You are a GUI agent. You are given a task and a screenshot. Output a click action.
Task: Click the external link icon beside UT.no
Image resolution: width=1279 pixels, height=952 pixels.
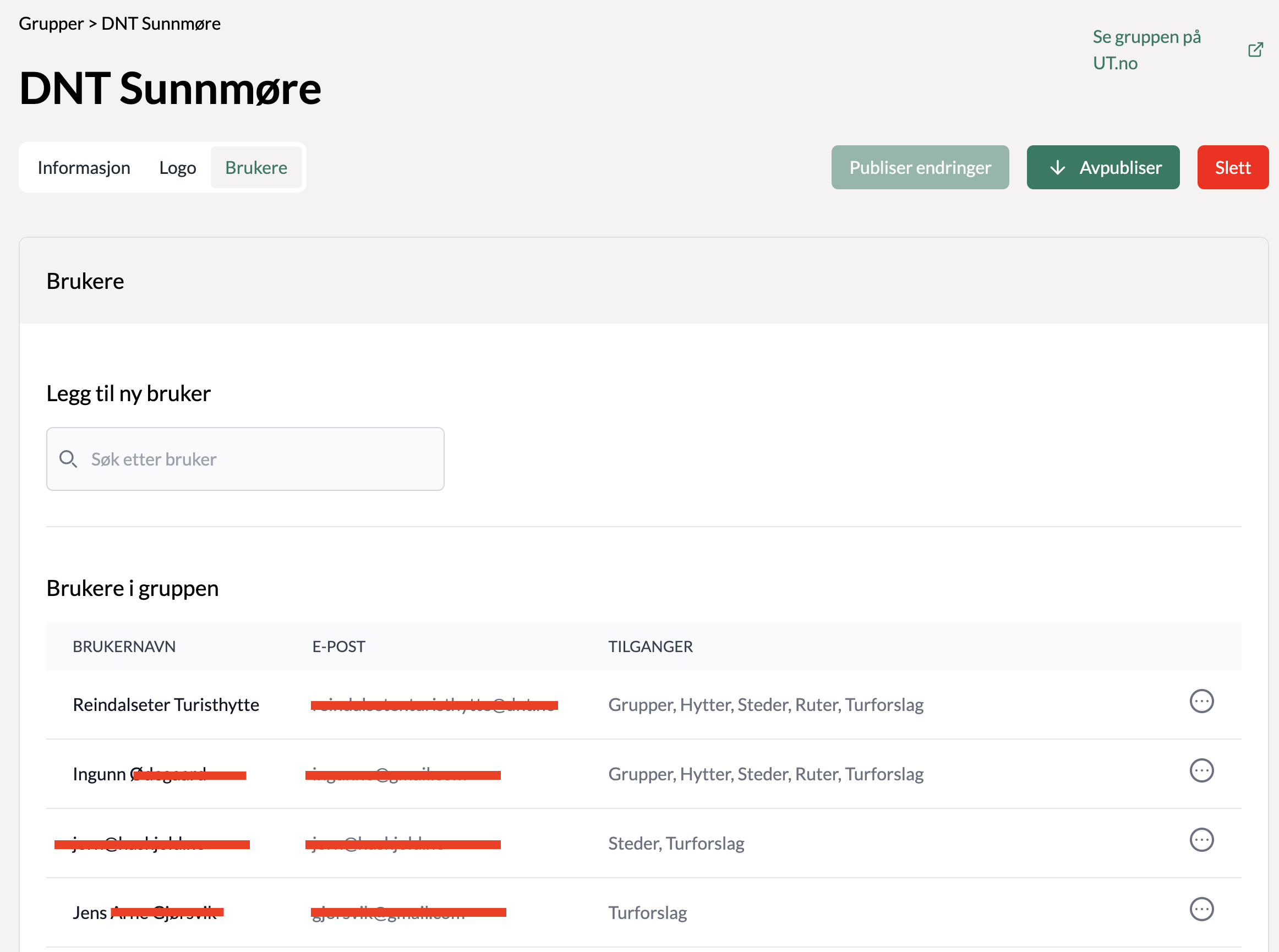pos(1255,50)
